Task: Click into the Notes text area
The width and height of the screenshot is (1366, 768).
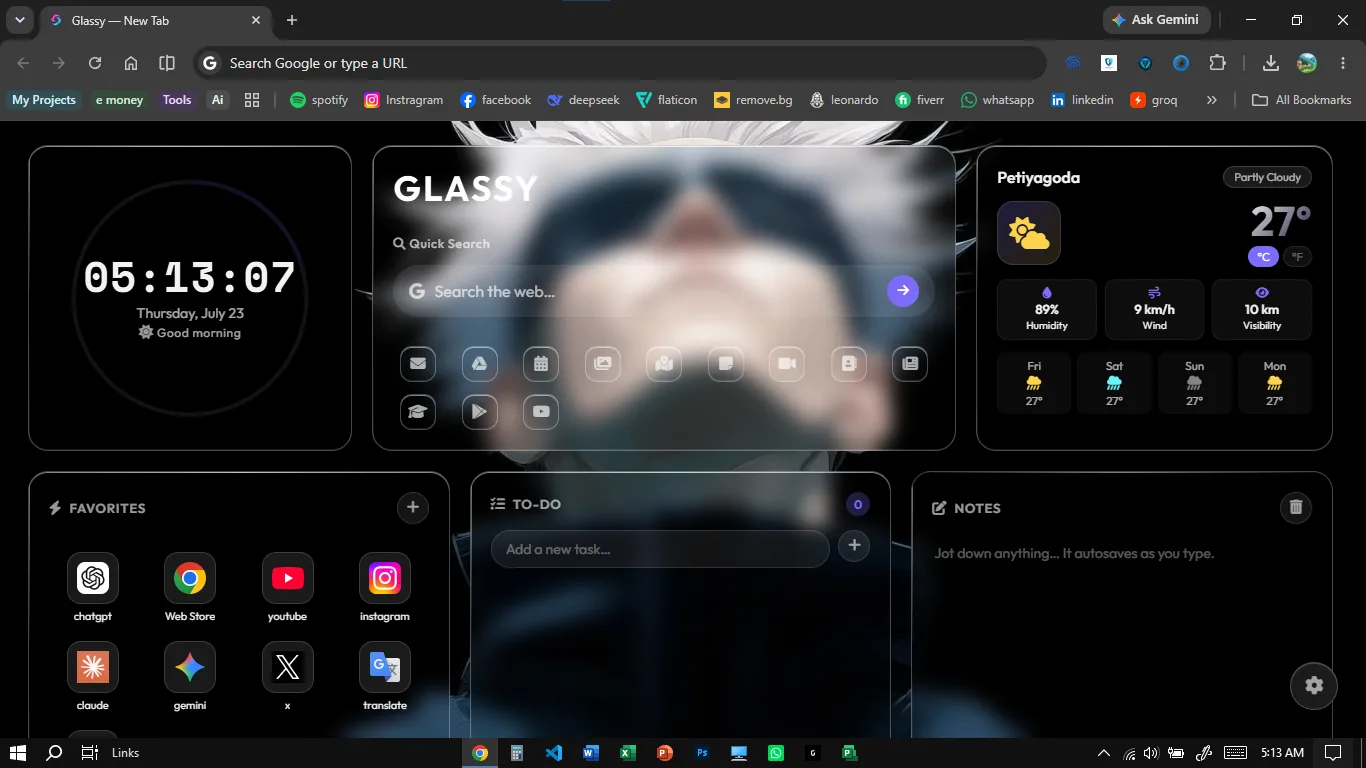Action: 1122,640
